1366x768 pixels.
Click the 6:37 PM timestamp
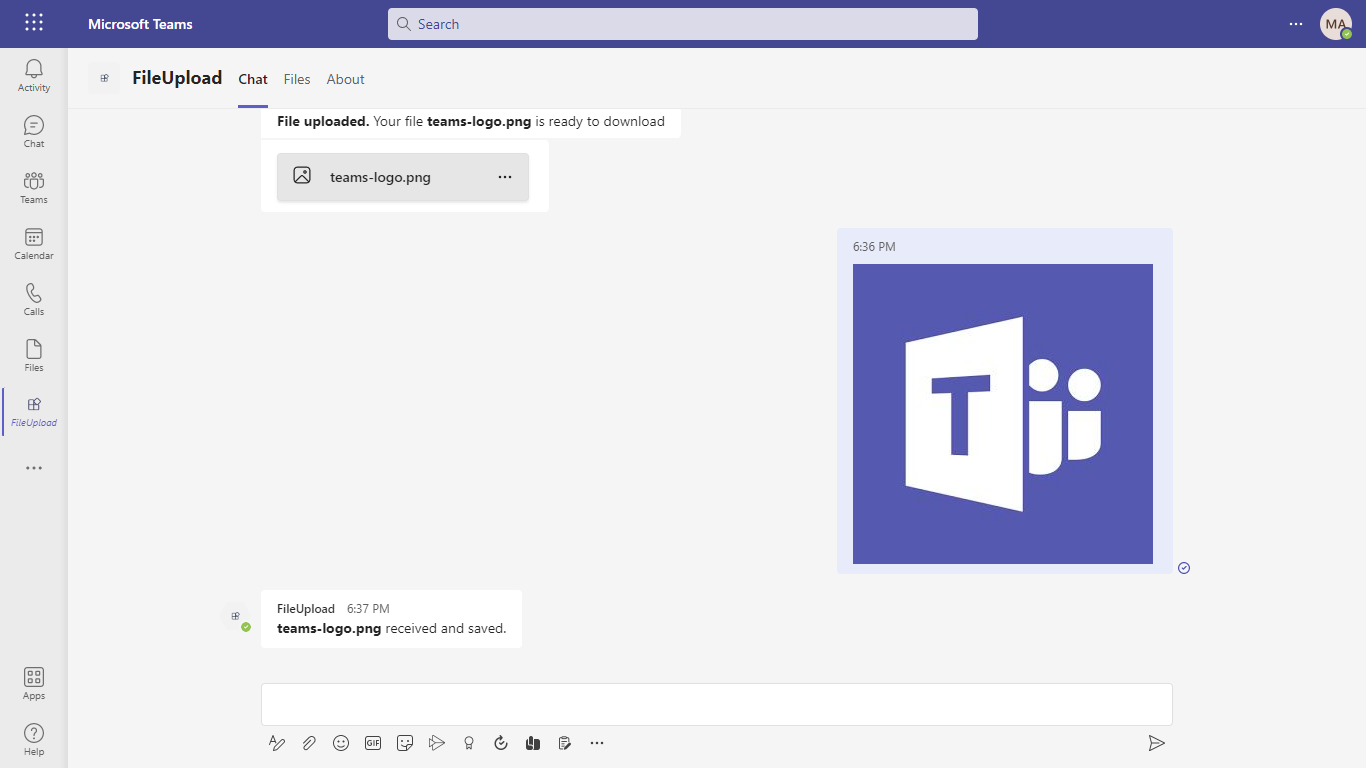click(x=368, y=608)
